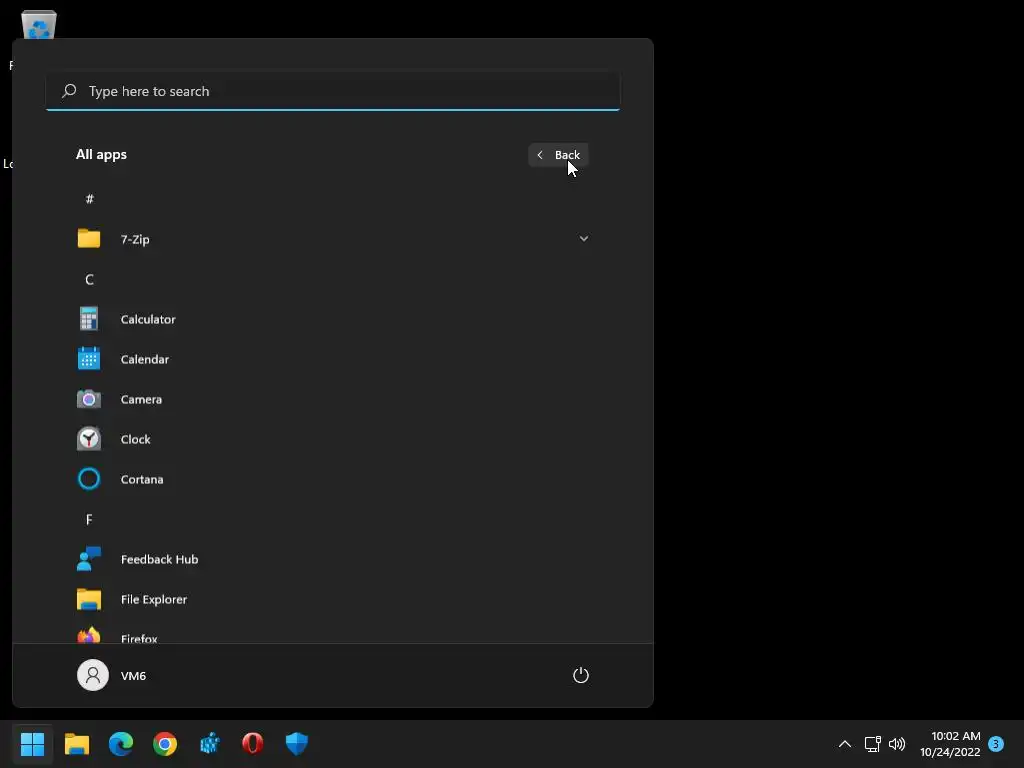1024x768 pixels.
Task: Expand the 7-Zip folder chevron
Action: (x=584, y=238)
